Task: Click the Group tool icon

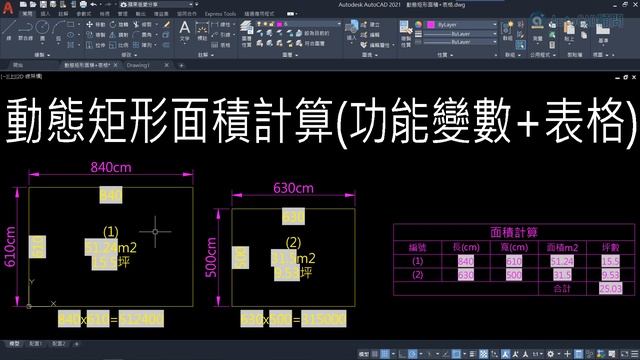Action: coord(507,30)
